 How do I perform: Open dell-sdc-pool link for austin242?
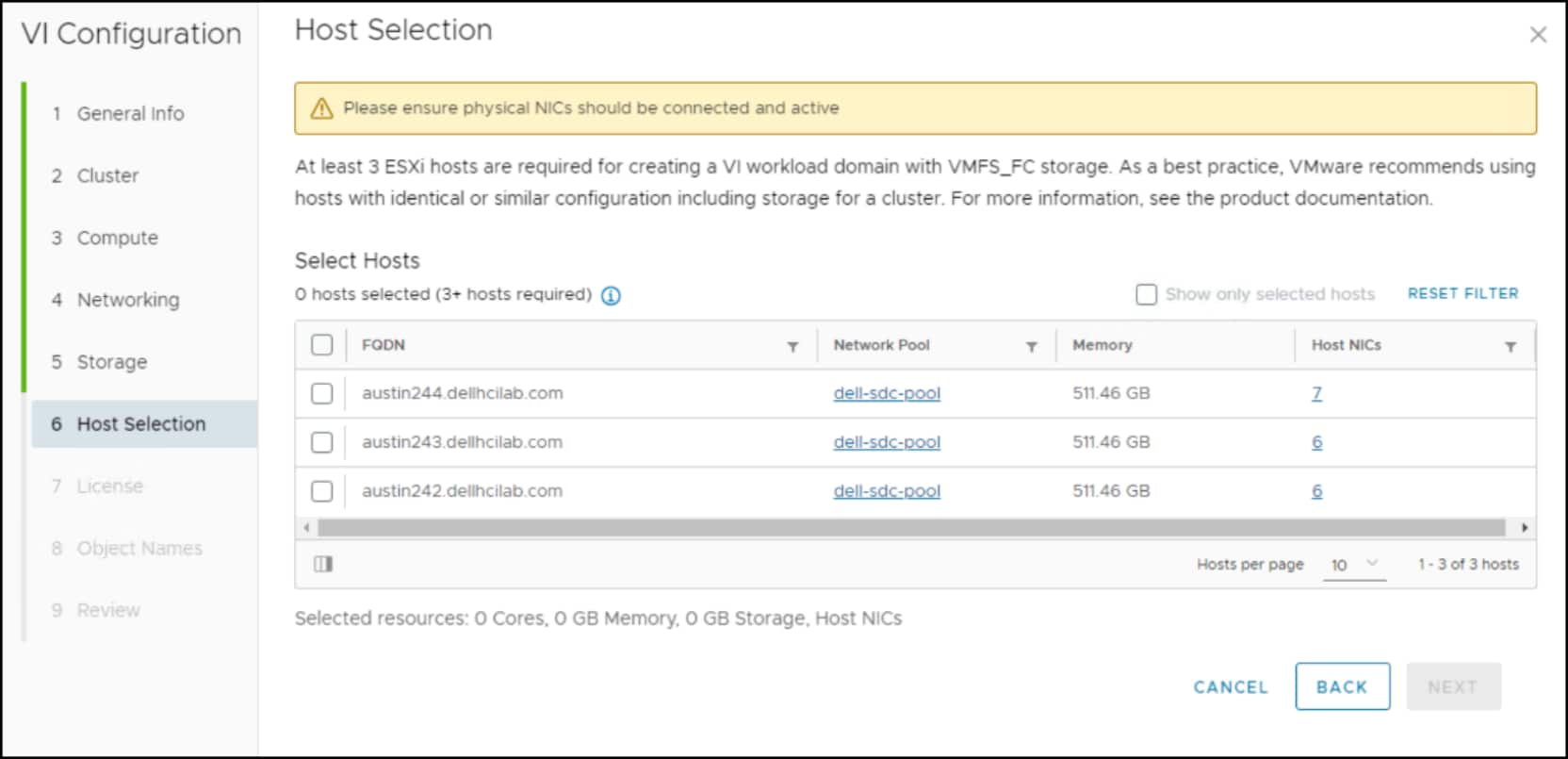point(887,491)
